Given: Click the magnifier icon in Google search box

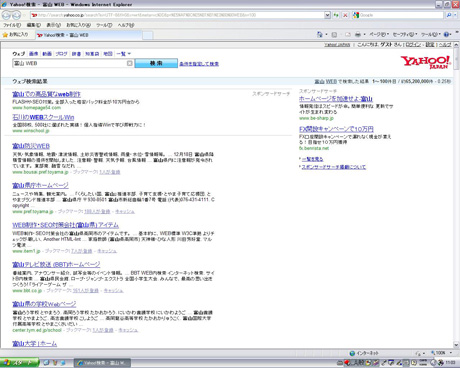Looking at the screenshot, I should (449, 15).
